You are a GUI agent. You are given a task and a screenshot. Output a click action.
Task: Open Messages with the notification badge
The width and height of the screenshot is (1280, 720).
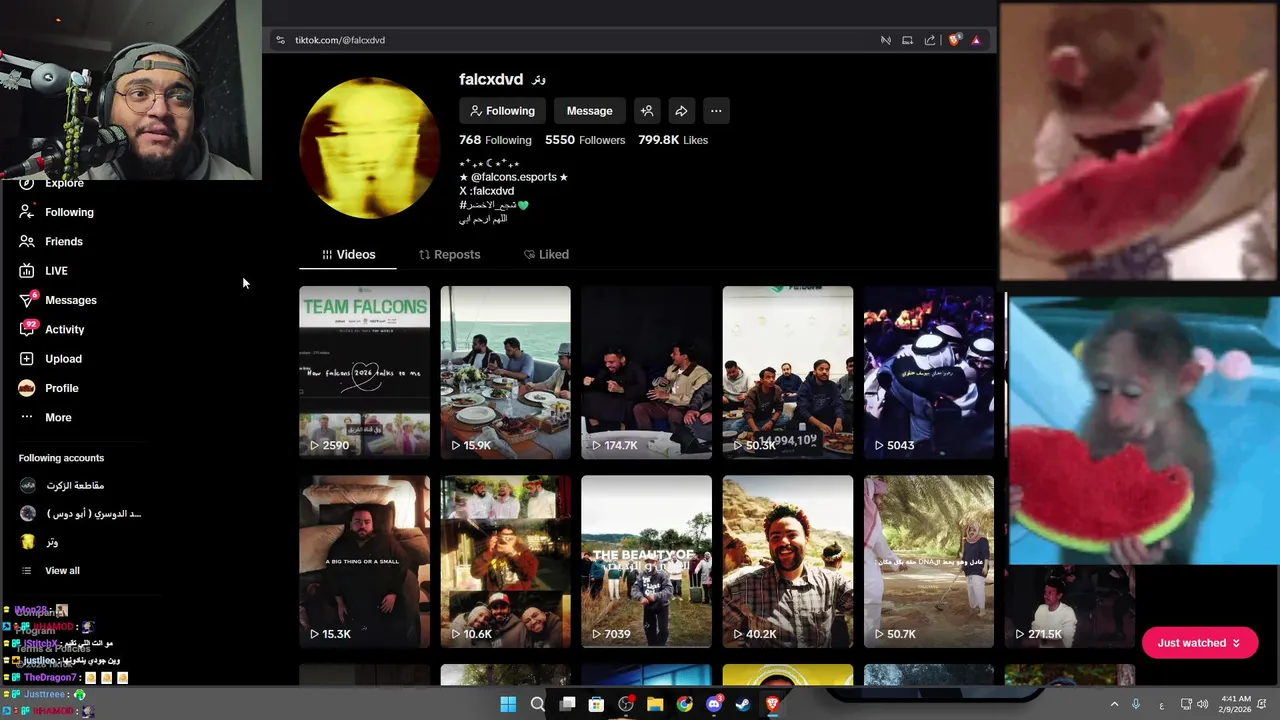58,300
